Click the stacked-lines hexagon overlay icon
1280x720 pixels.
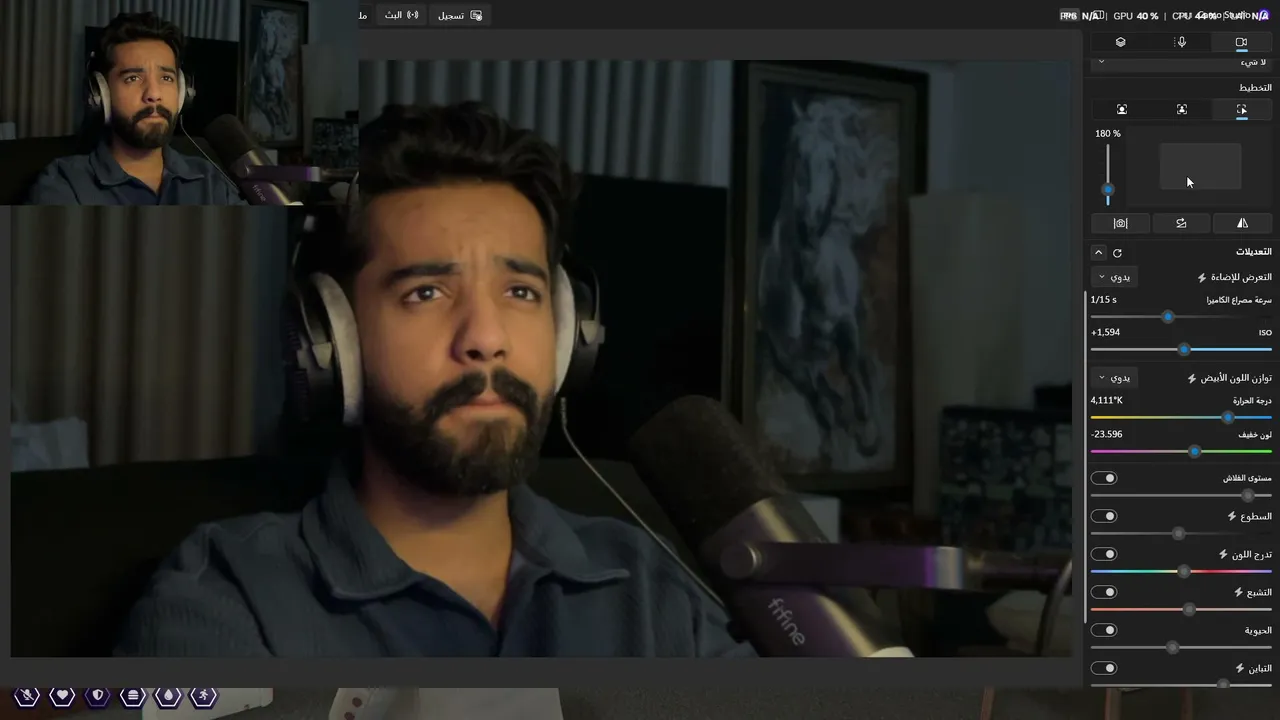click(133, 695)
